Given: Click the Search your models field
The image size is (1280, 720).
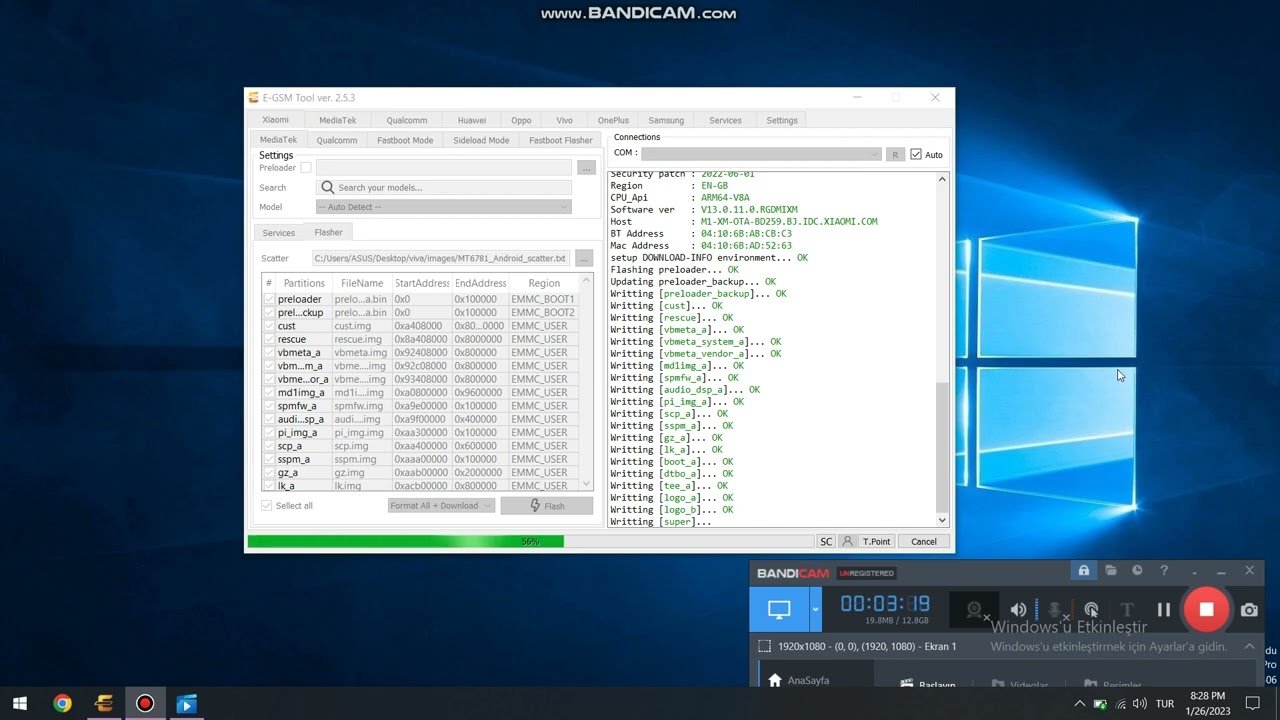Looking at the screenshot, I should [x=444, y=187].
